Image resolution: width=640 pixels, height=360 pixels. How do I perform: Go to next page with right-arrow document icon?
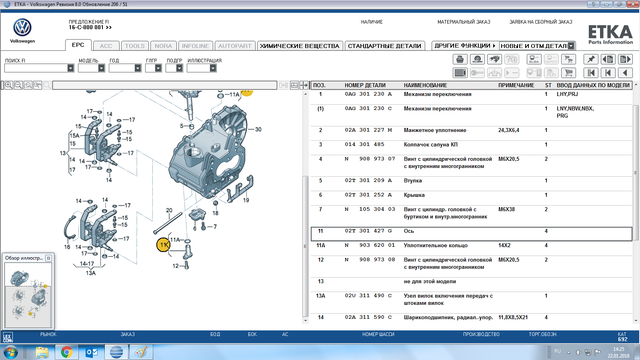(625, 60)
